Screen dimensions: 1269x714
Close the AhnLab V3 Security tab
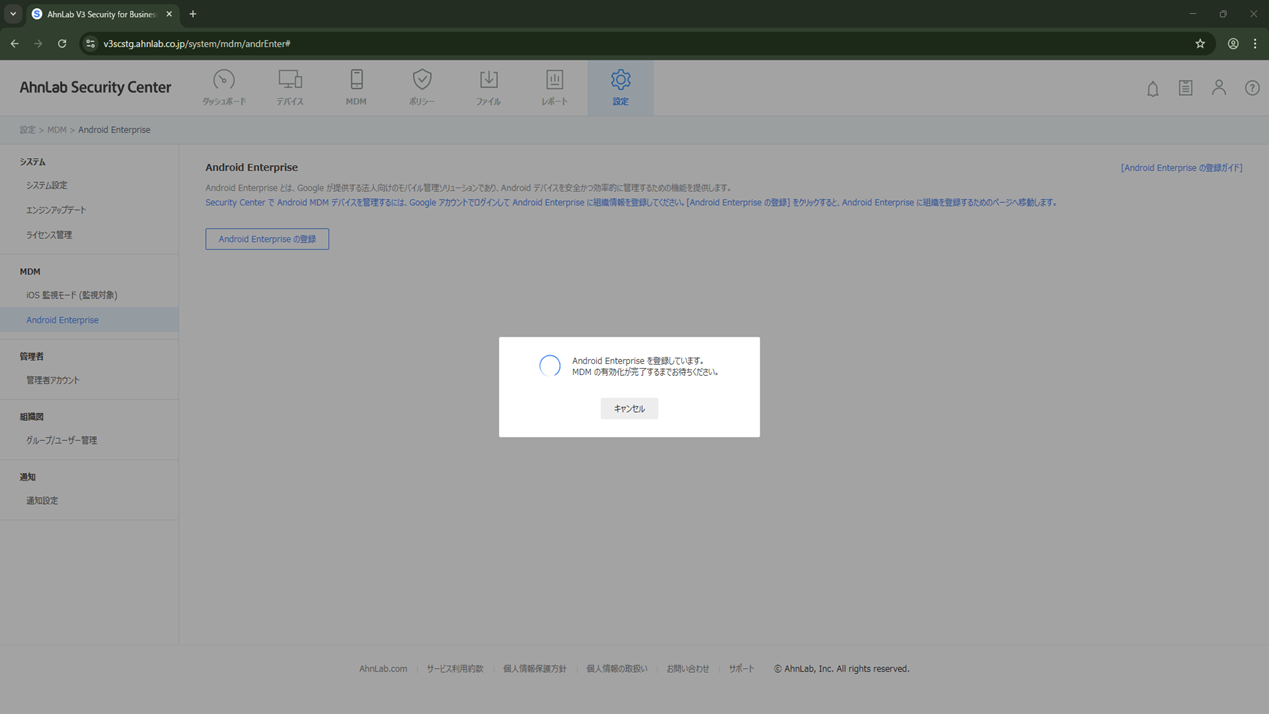[x=169, y=14]
